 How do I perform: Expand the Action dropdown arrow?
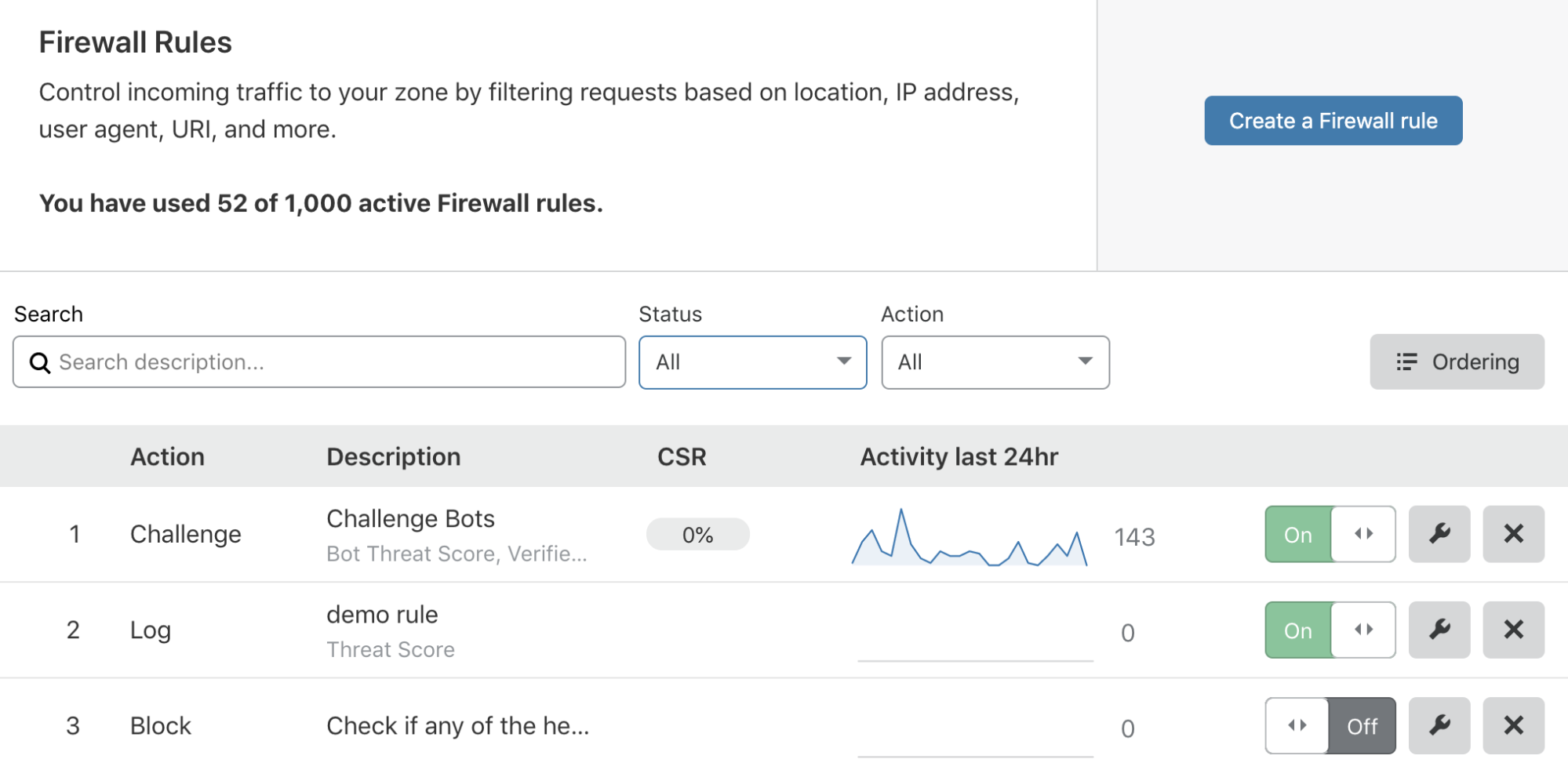[x=1085, y=361]
